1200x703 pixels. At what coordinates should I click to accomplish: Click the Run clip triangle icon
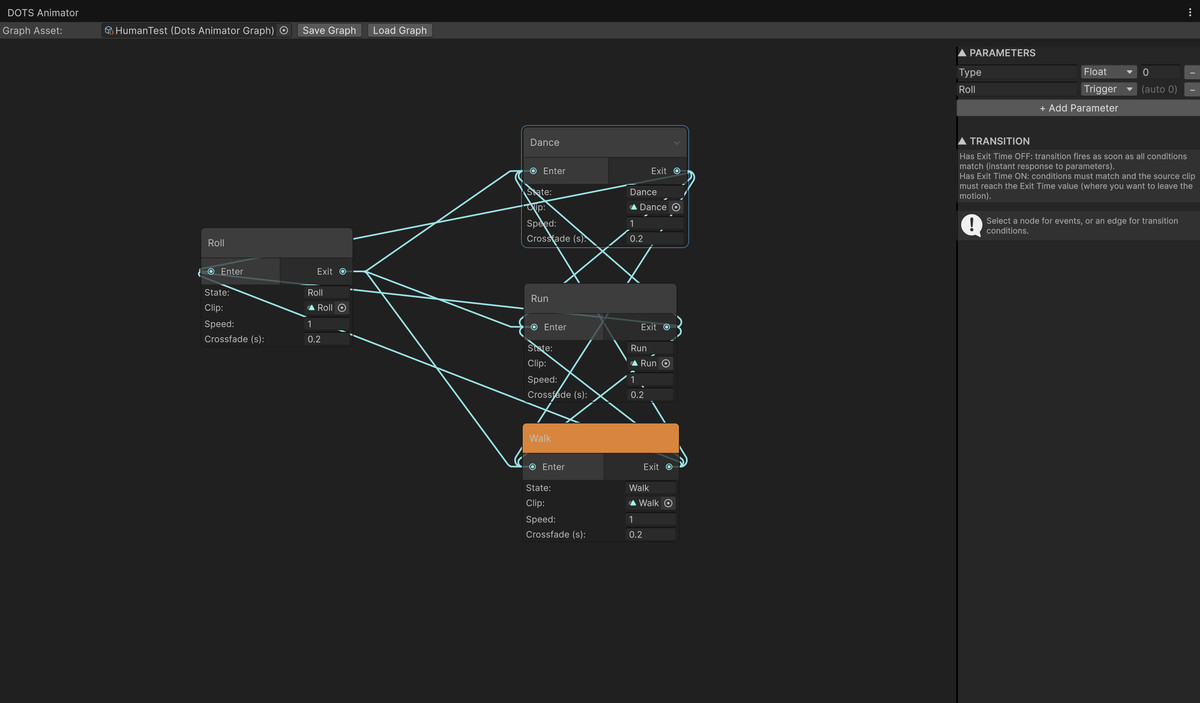pyautogui.click(x=634, y=364)
